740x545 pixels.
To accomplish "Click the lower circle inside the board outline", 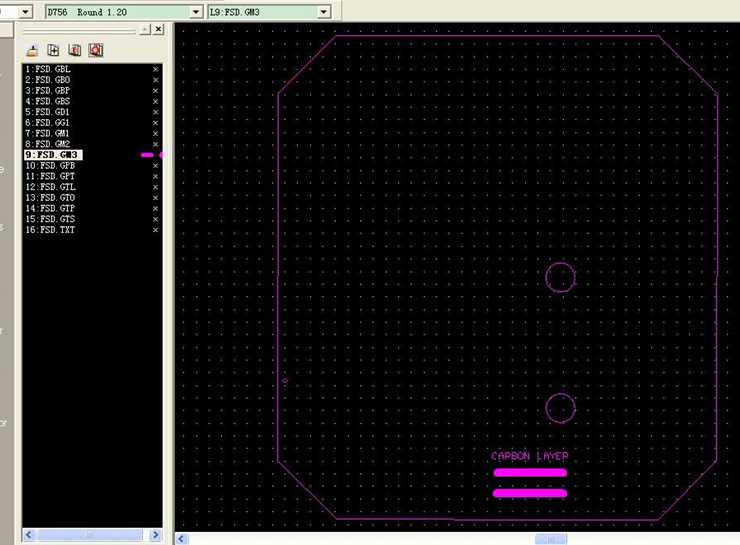I will point(560,408).
